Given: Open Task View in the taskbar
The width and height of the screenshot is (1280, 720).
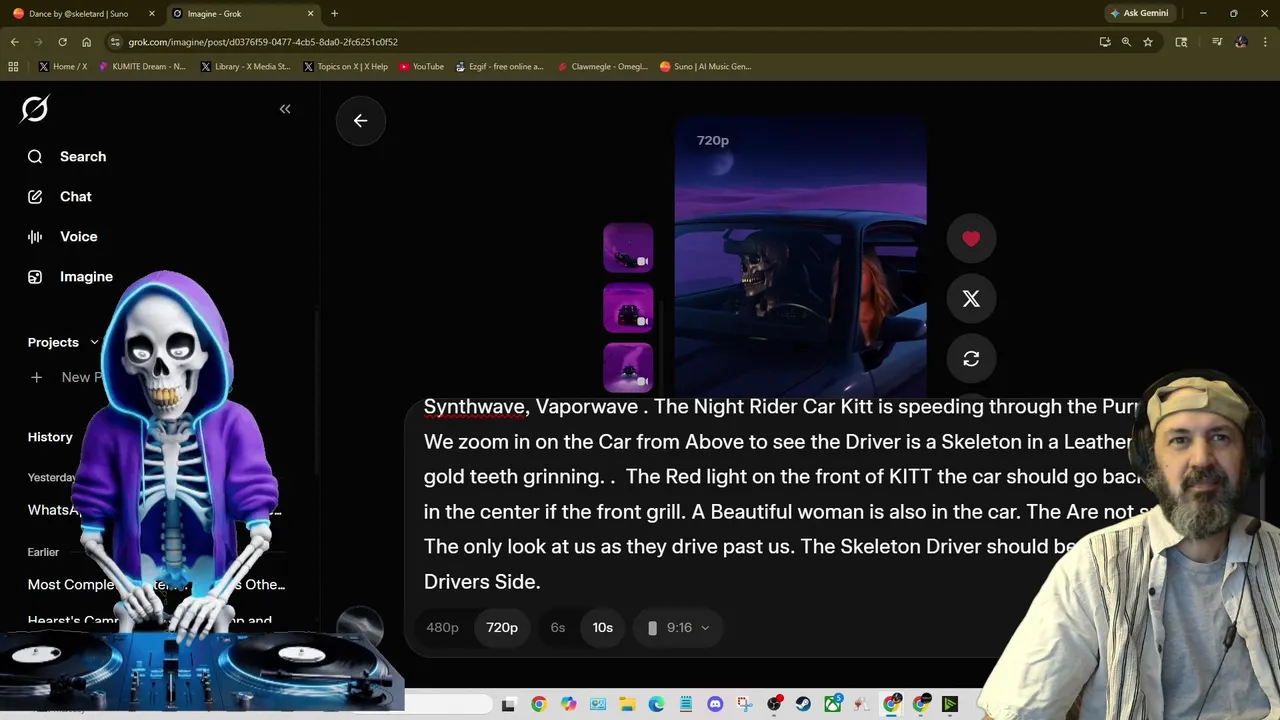Looking at the screenshot, I should pyautogui.click(x=508, y=705).
